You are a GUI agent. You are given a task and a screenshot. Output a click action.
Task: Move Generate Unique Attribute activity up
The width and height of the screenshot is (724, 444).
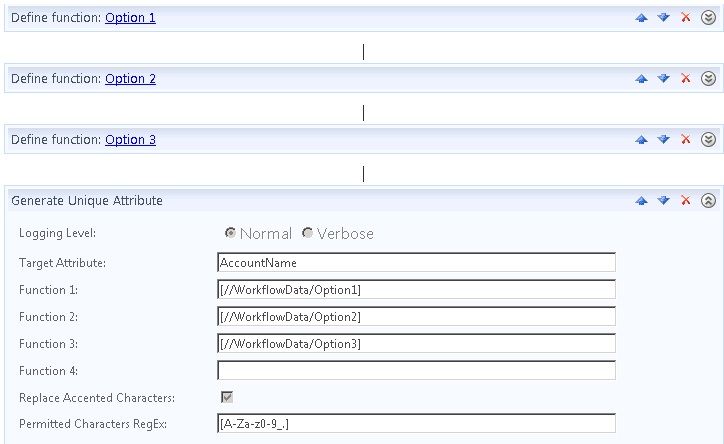point(641,201)
